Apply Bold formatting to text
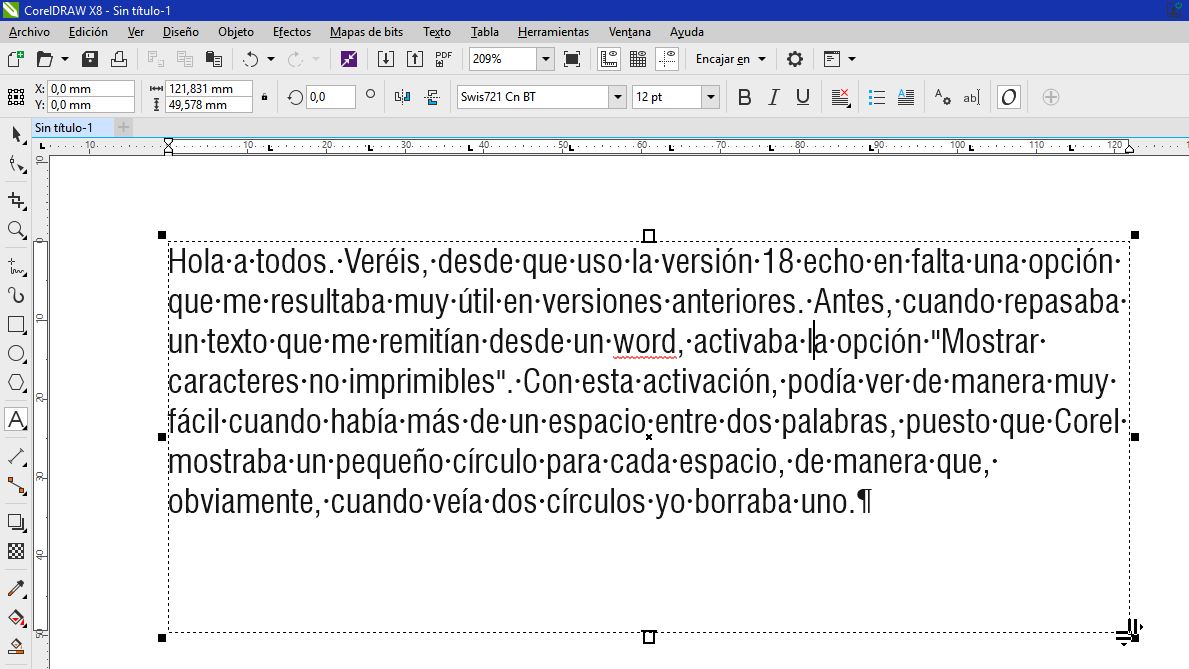This screenshot has width=1189, height=669. coord(744,97)
